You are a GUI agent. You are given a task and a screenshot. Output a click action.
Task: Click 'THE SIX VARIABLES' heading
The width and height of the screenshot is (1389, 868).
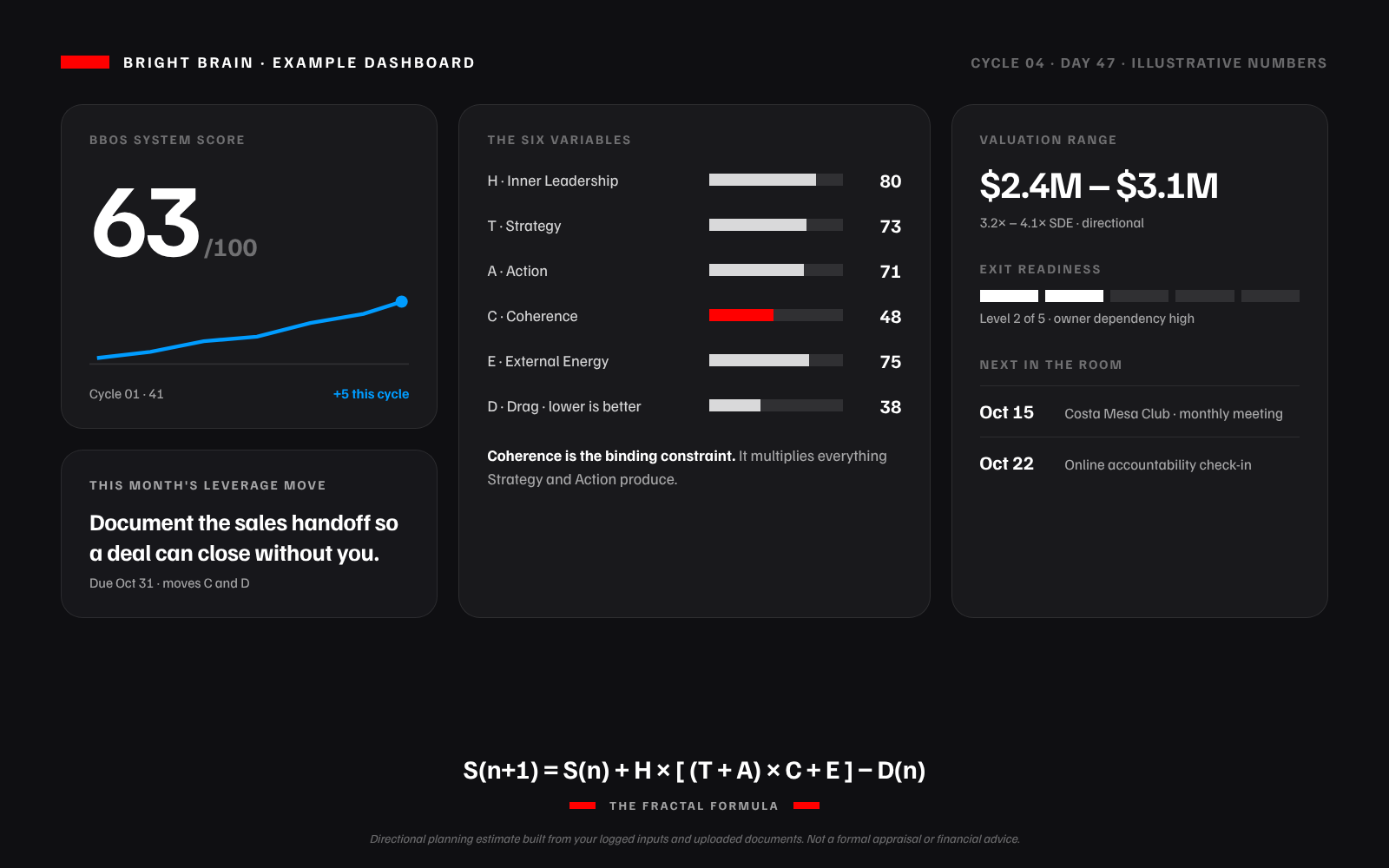pyautogui.click(x=559, y=140)
